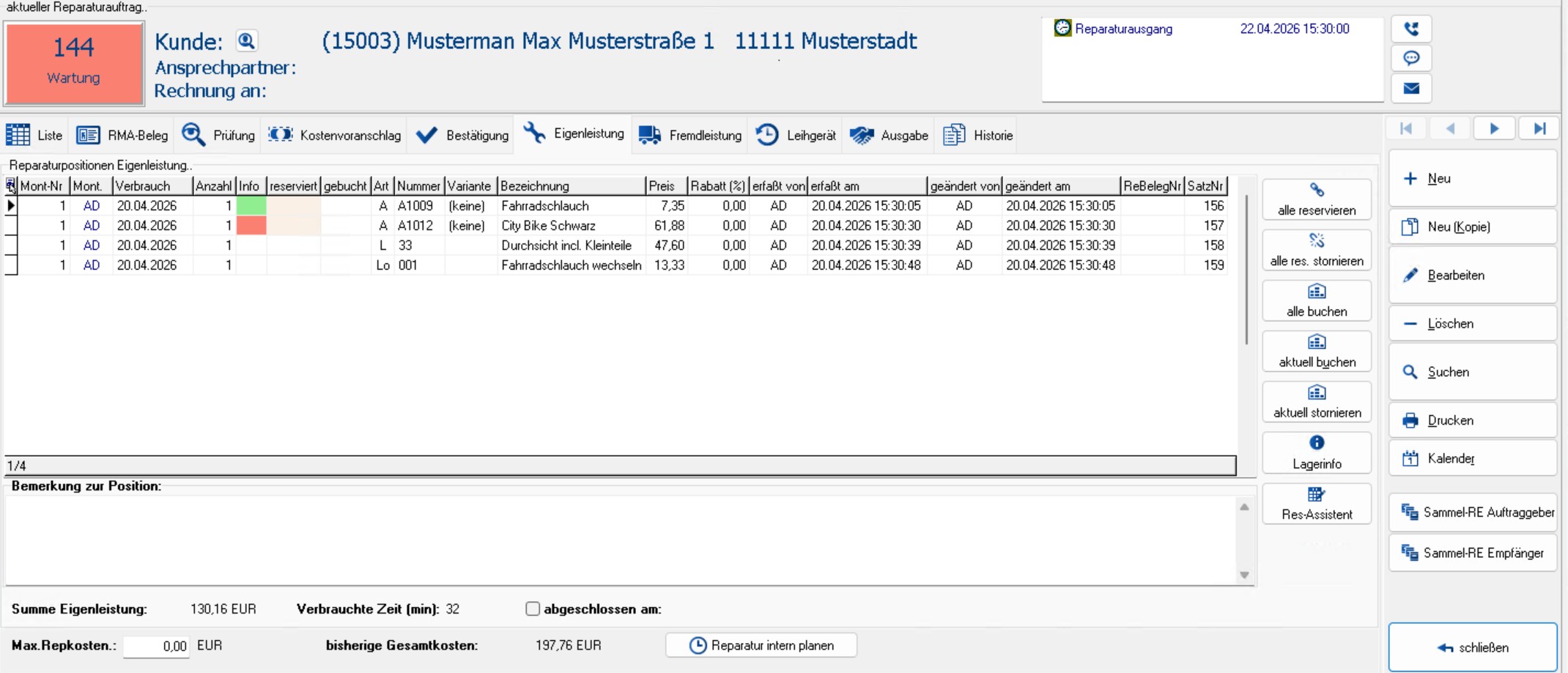Image resolution: width=1568 pixels, height=673 pixels.
Task: Click the Max.Repkosten input field
Action: (156, 647)
